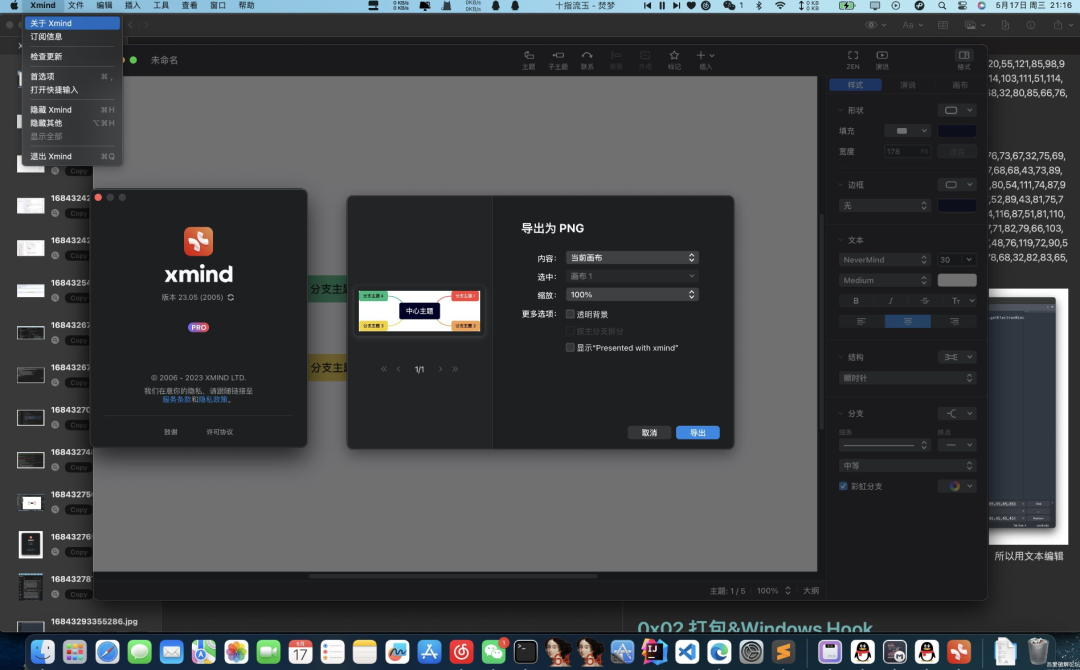Image resolution: width=1080 pixels, height=670 pixels.
Task: Open Sublime Text from the Dock
Action: [x=783, y=651]
